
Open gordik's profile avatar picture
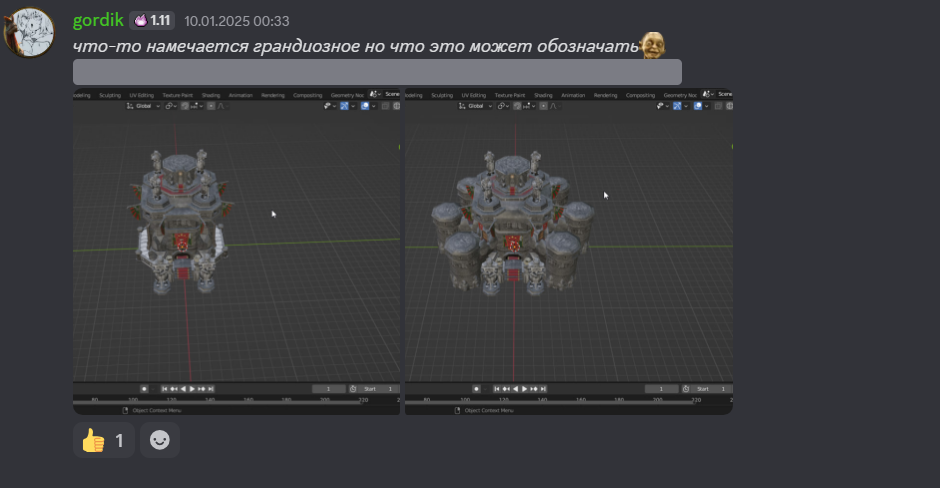click(x=29, y=32)
